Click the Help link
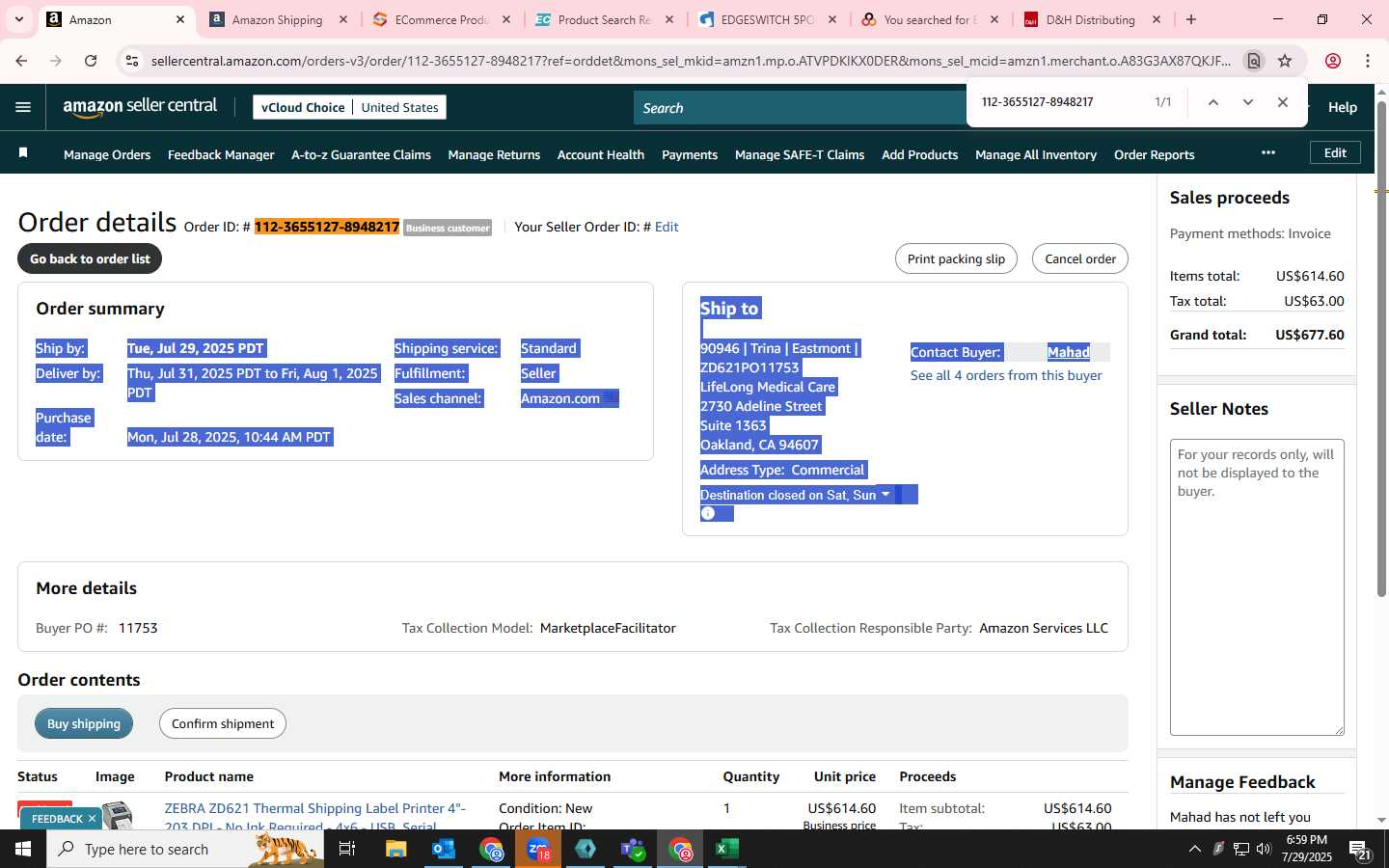Image resolution: width=1389 pixels, height=868 pixels. pos(1343,107)
